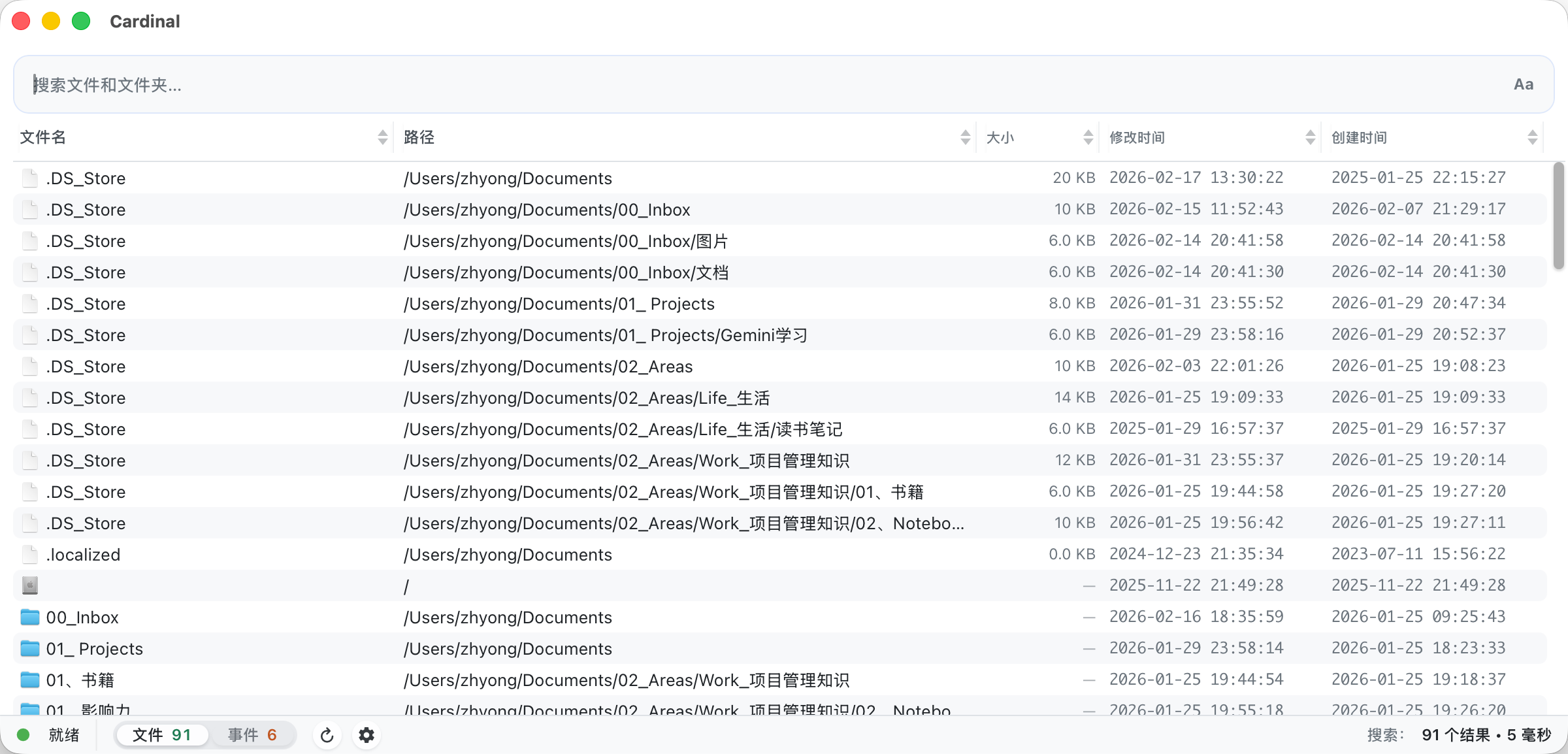Sort by 大小 column arrows
The height and width of the screenshot is (754, 1568).
tap(1088, 137)
